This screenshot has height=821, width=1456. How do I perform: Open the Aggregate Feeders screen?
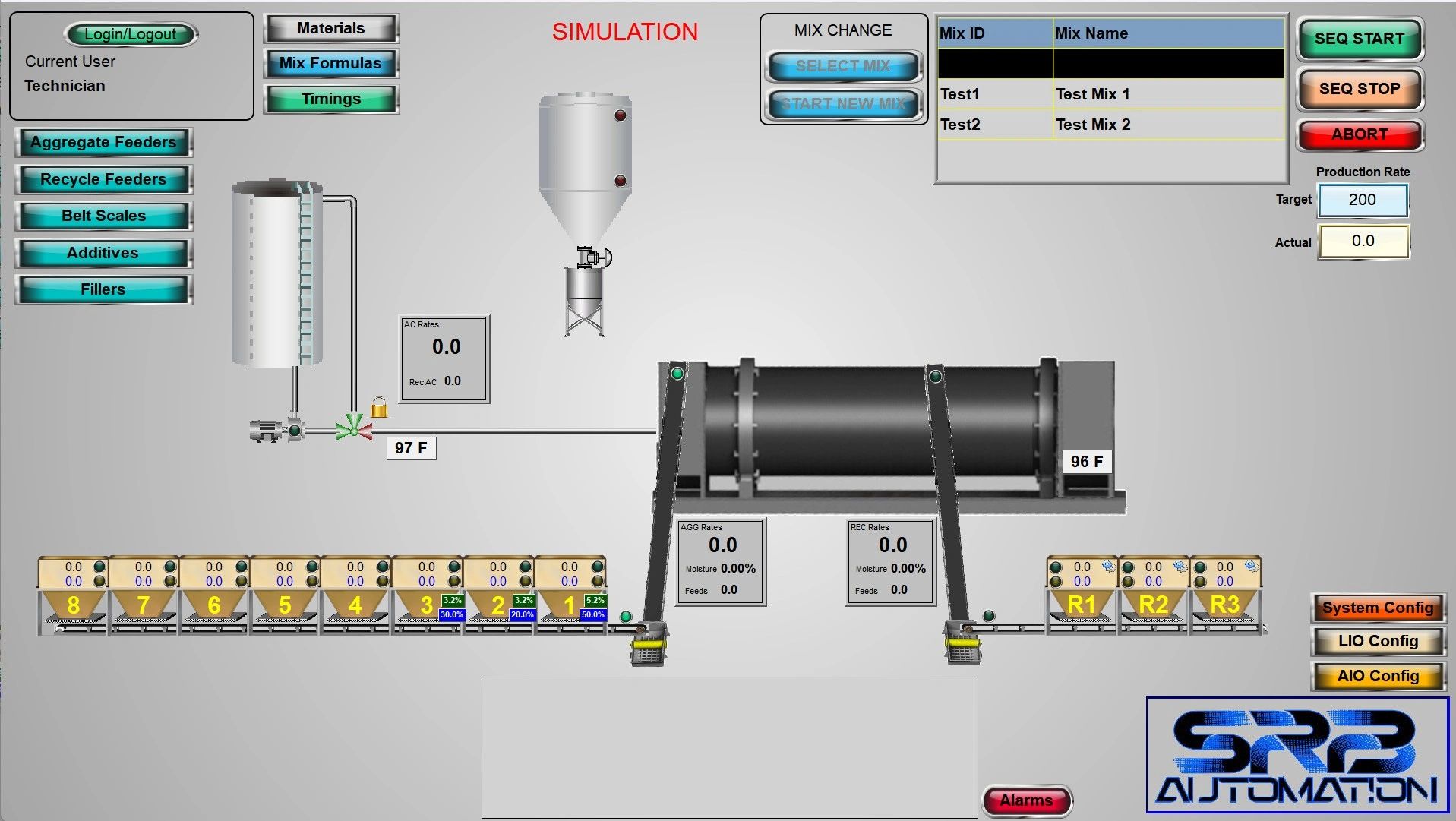(x=103, y=142)
